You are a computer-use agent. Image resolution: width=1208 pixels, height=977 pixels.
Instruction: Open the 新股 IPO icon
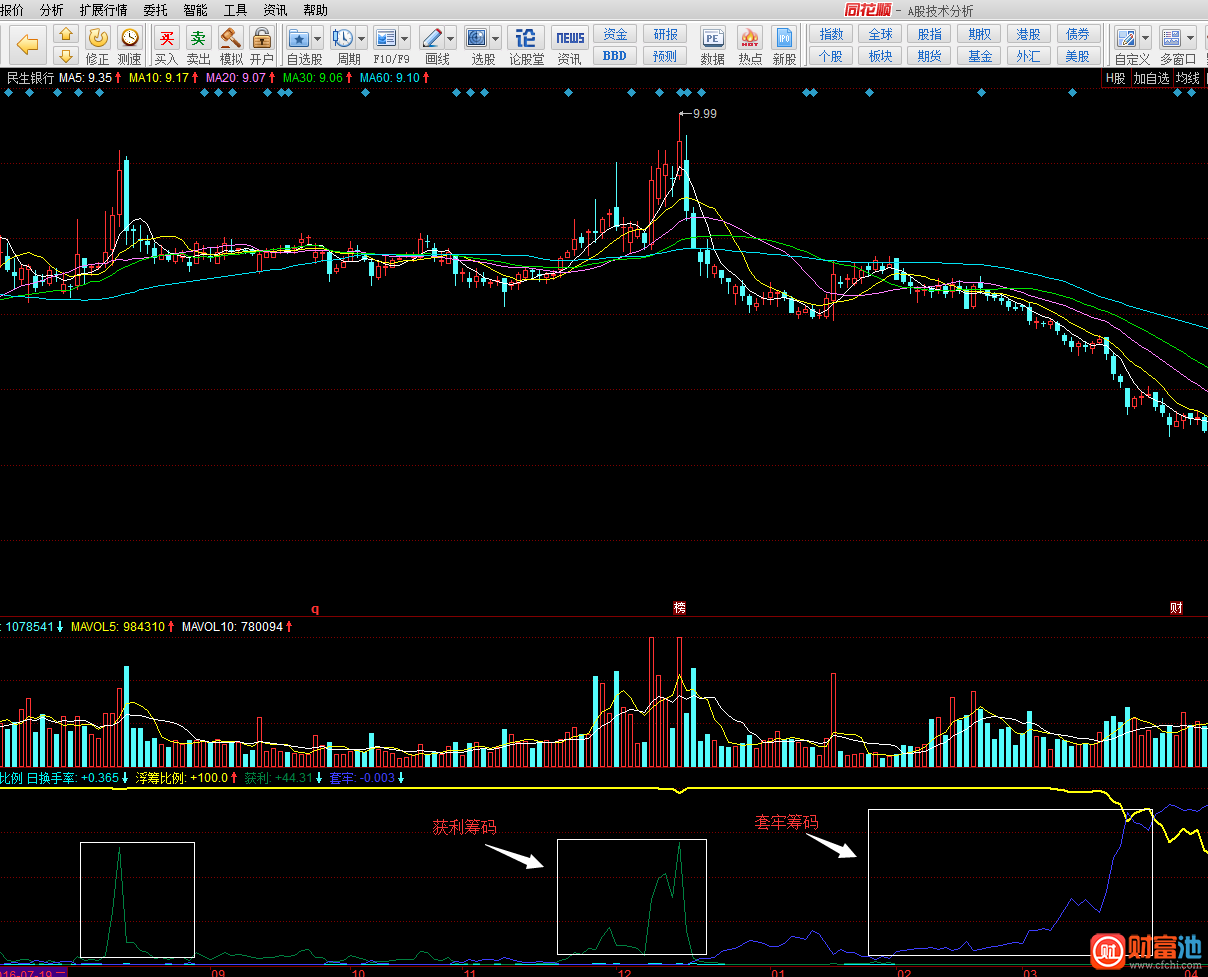[x=785, y=45]
